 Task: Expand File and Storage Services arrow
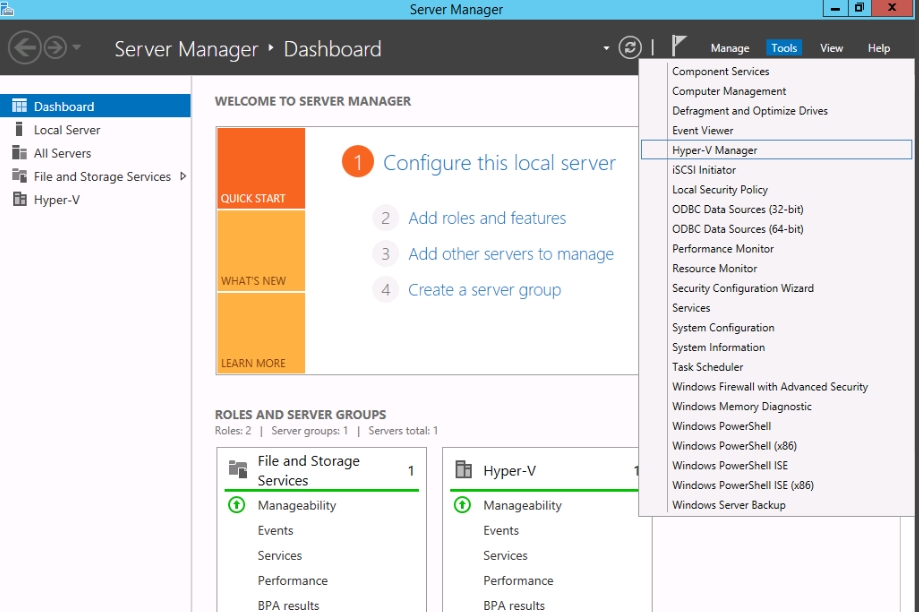pos(183,176)
